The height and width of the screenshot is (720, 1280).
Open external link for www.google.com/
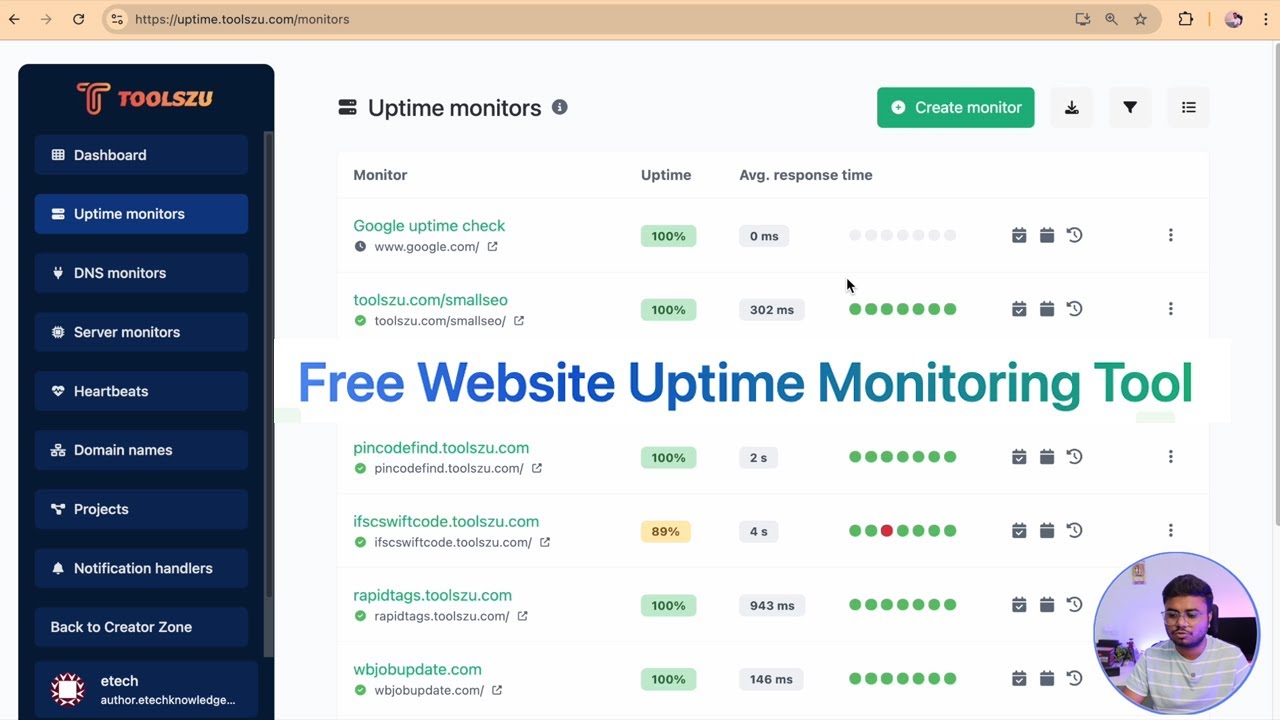coord(492,247)
